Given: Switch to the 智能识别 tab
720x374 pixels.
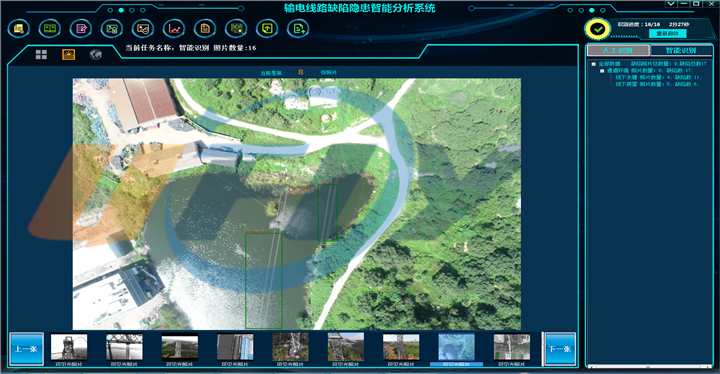Looking at the screenshot, I should click(x=681, y=50).
